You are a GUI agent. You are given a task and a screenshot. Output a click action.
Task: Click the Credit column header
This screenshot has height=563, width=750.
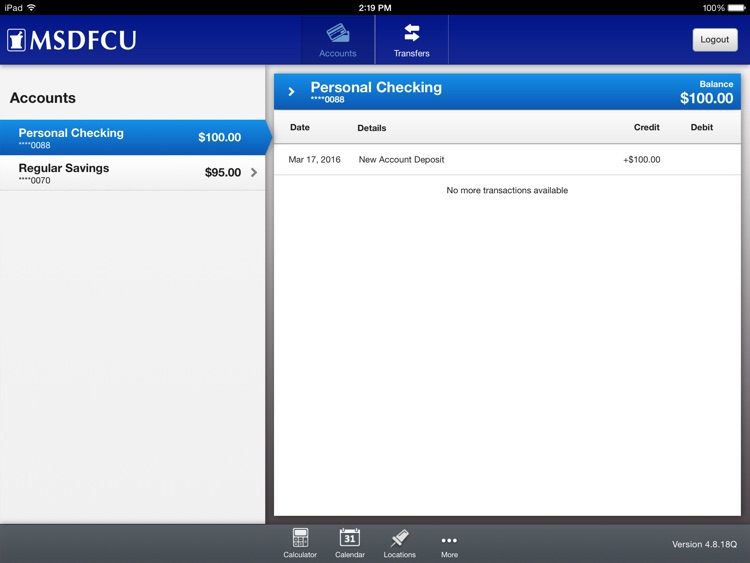(647, 127)
